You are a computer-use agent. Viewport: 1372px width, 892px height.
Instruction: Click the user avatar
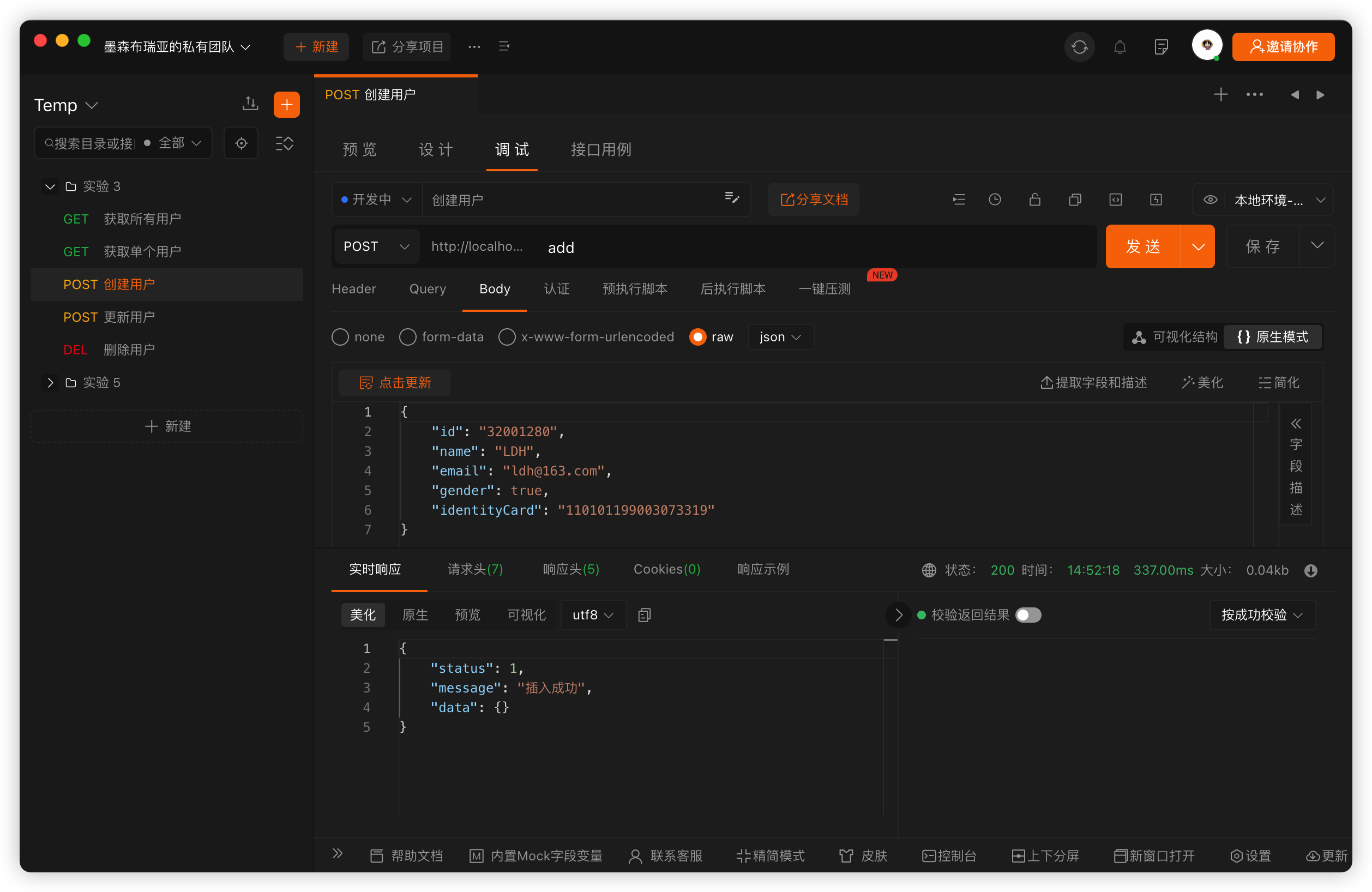point(1207,45)
